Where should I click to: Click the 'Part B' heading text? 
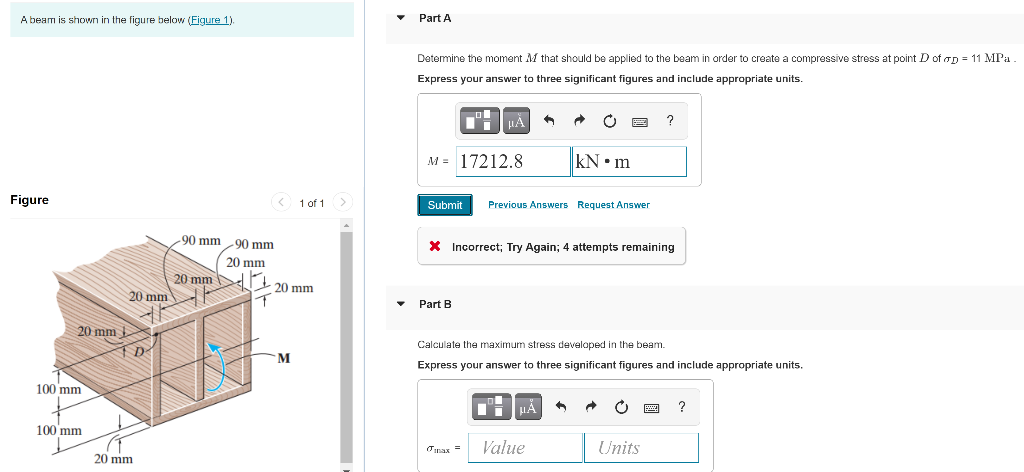pyautogui.click(x=435, y=304)
